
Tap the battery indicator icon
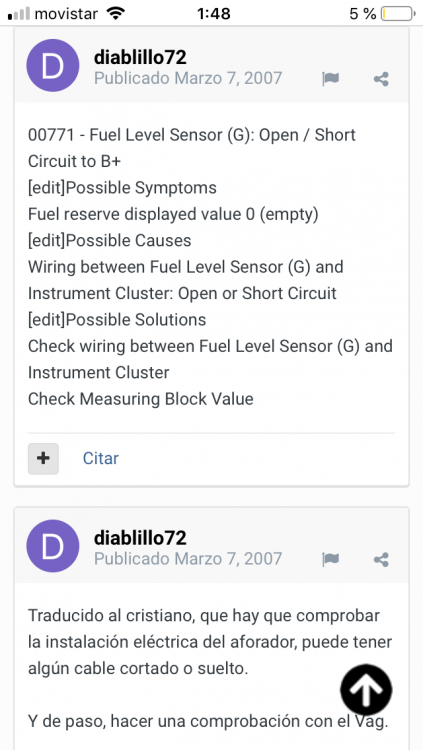coord(398,14)
